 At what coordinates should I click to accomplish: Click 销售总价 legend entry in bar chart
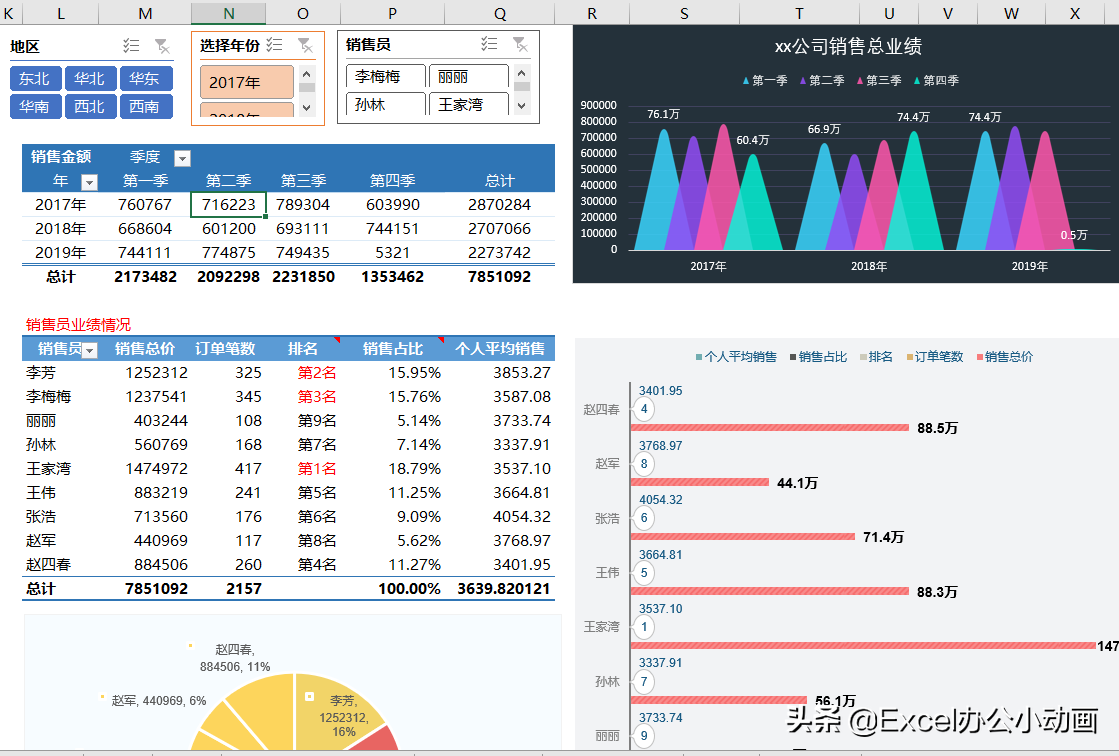pyautogui.click(x=1005, y=357)
